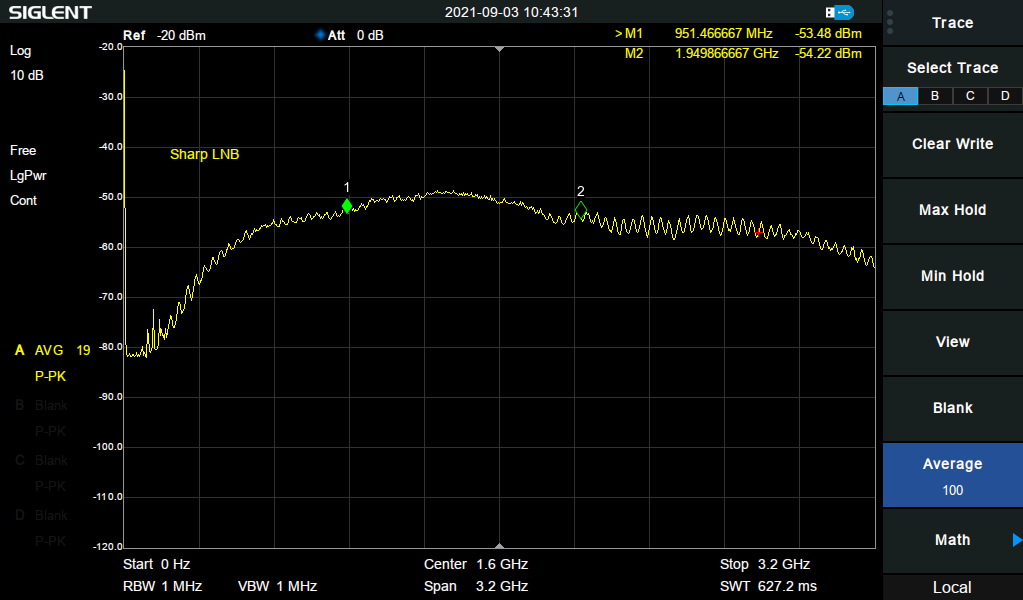Click the SWT 627.2 ms sweep time

tap(768, 586)
